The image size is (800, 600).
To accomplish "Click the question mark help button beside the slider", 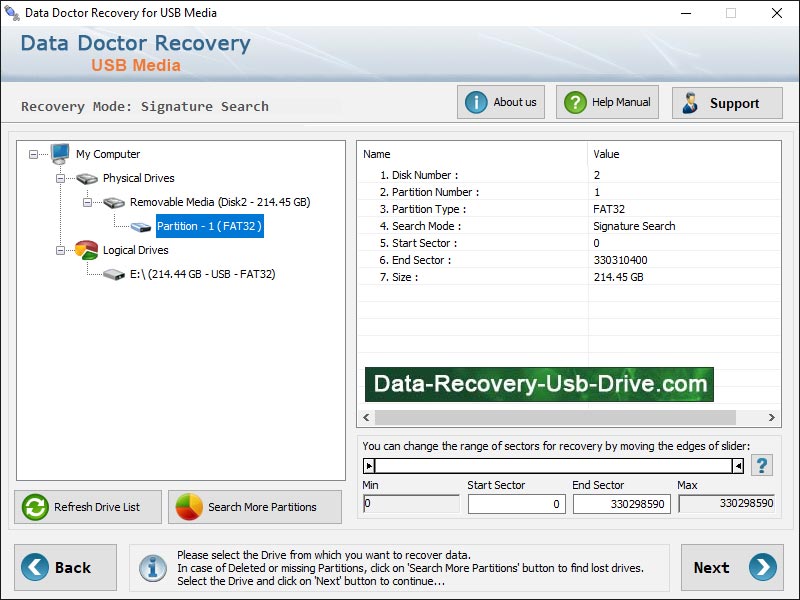I will [x=762, y=463].
